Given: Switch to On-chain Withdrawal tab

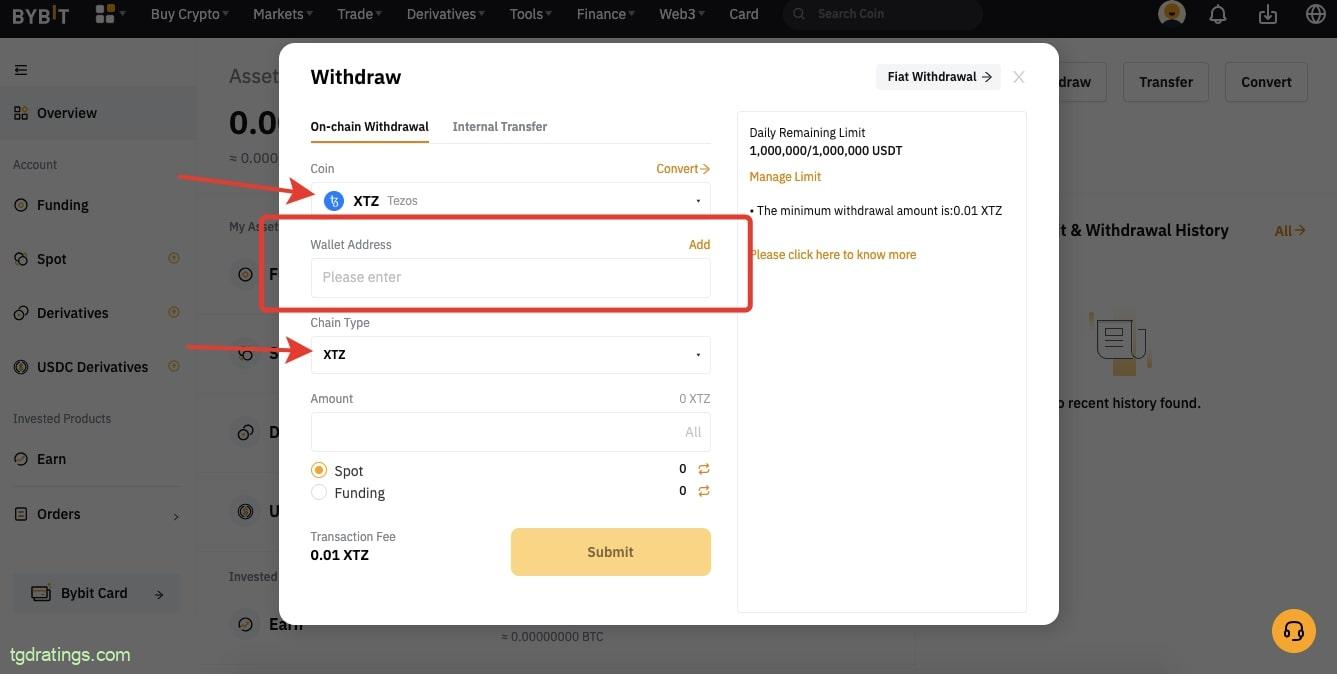Looking at the screenshot, I should point(369,127).
